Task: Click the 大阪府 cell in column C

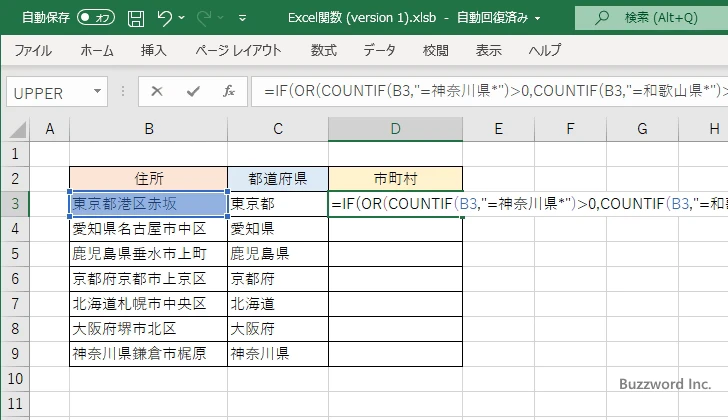Action: (278, 329)
